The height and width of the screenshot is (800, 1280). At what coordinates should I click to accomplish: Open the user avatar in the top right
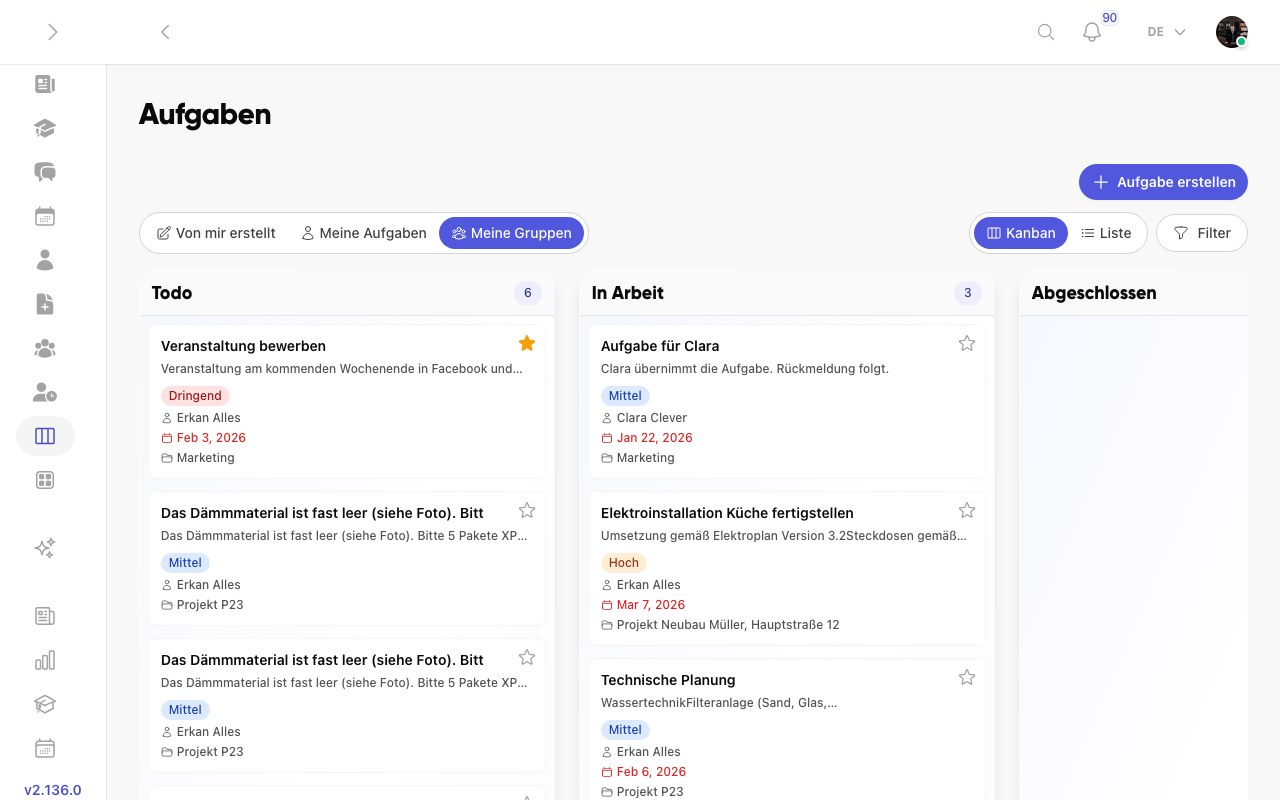click(x=1231, y=31)
